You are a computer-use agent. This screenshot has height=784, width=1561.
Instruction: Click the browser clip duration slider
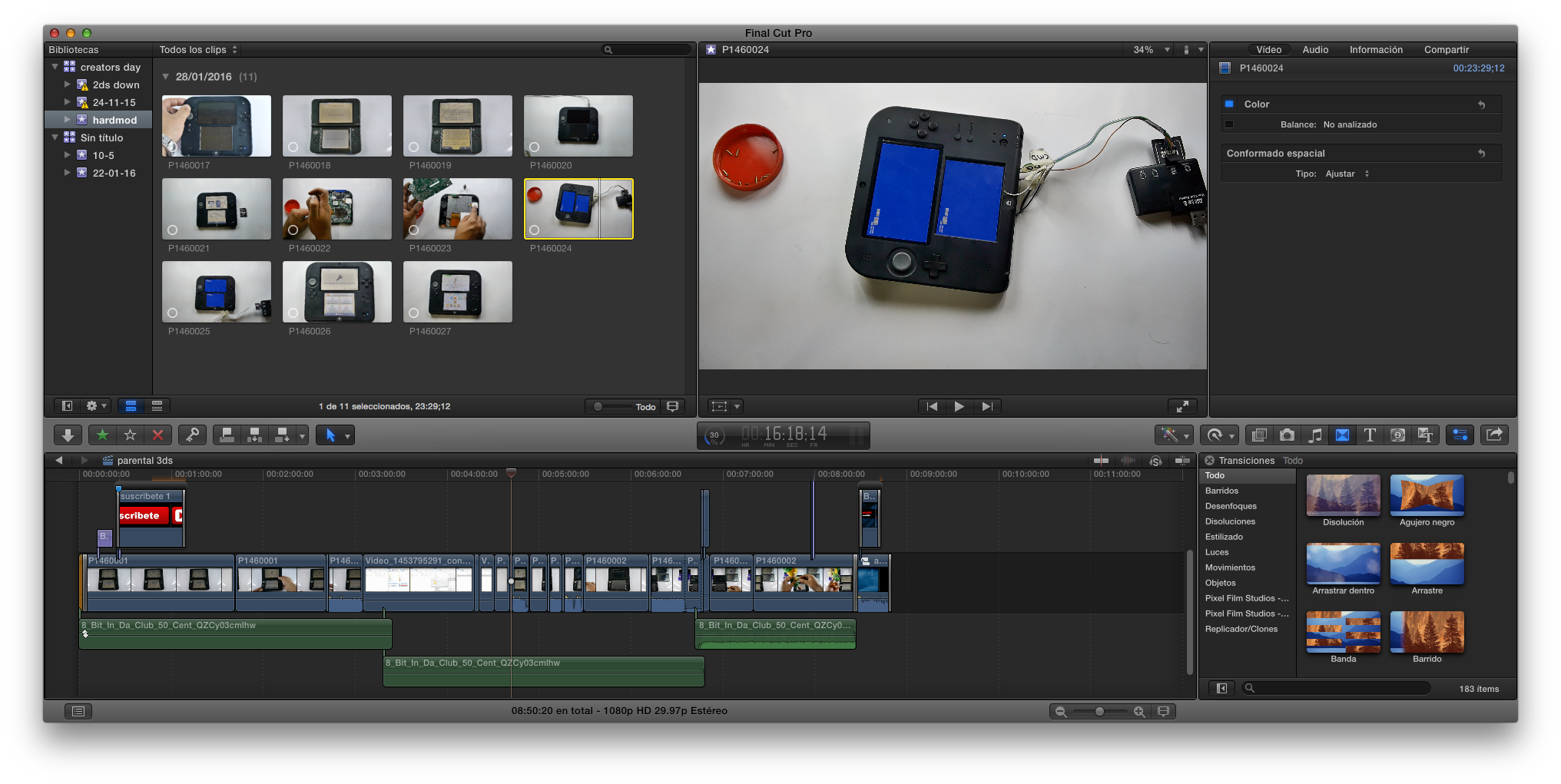click(x=612, y=407)
